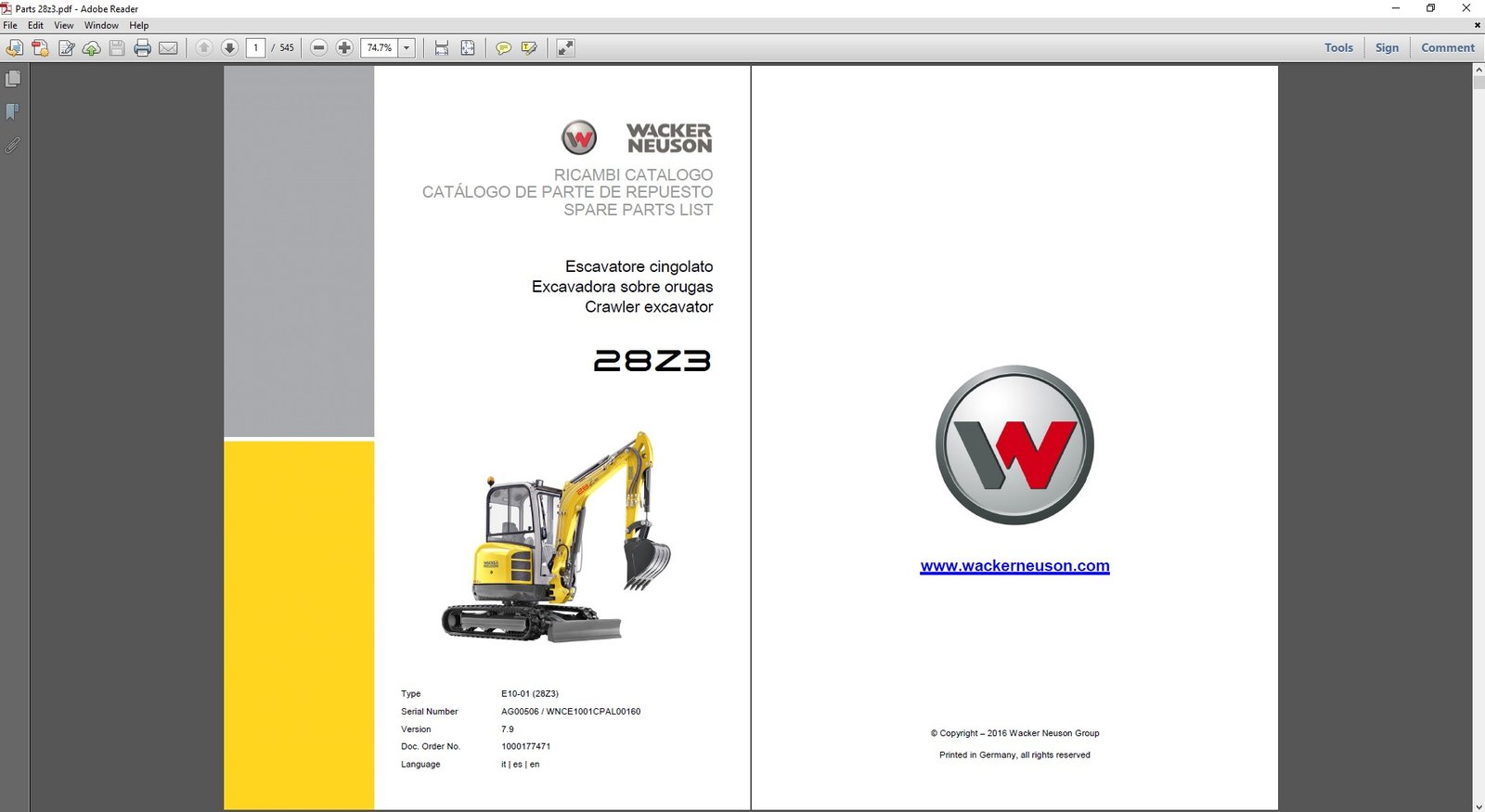This screenshot has width=1485, height=812.
Task: Toggle the Bookmarks side panel
Action: pyautogui.click(x=13, y=112)
